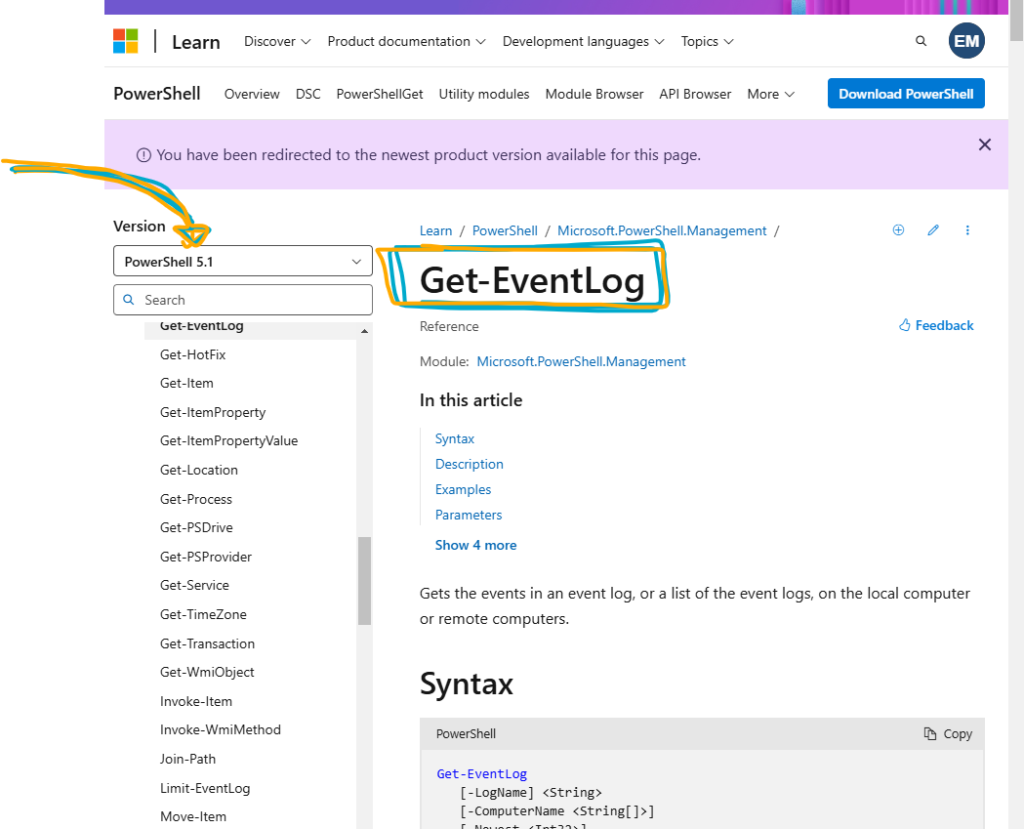Select Get-Service in the sidebar

pos(195,585)
